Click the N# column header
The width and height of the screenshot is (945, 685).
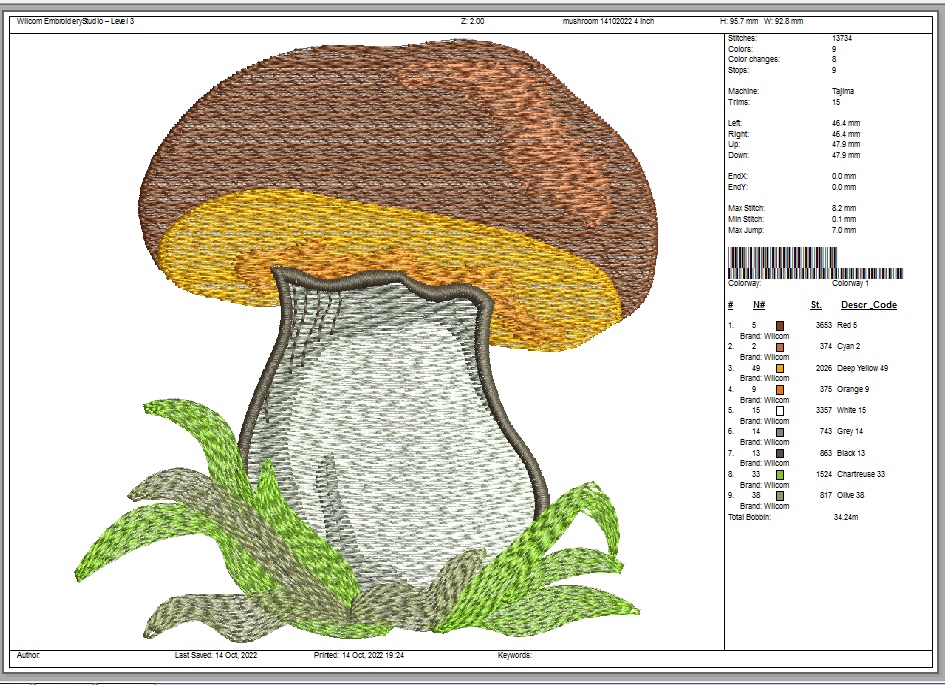coord(758,305)
